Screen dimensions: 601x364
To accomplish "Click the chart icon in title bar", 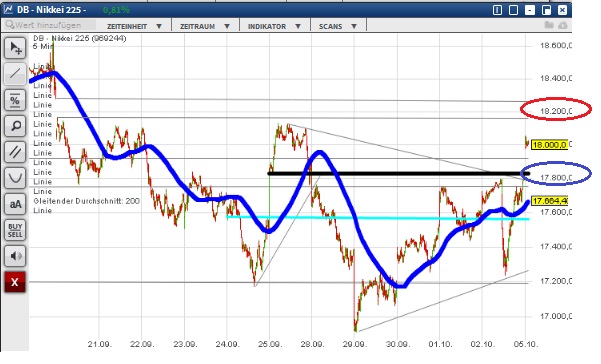I will [x=8, y=9].
